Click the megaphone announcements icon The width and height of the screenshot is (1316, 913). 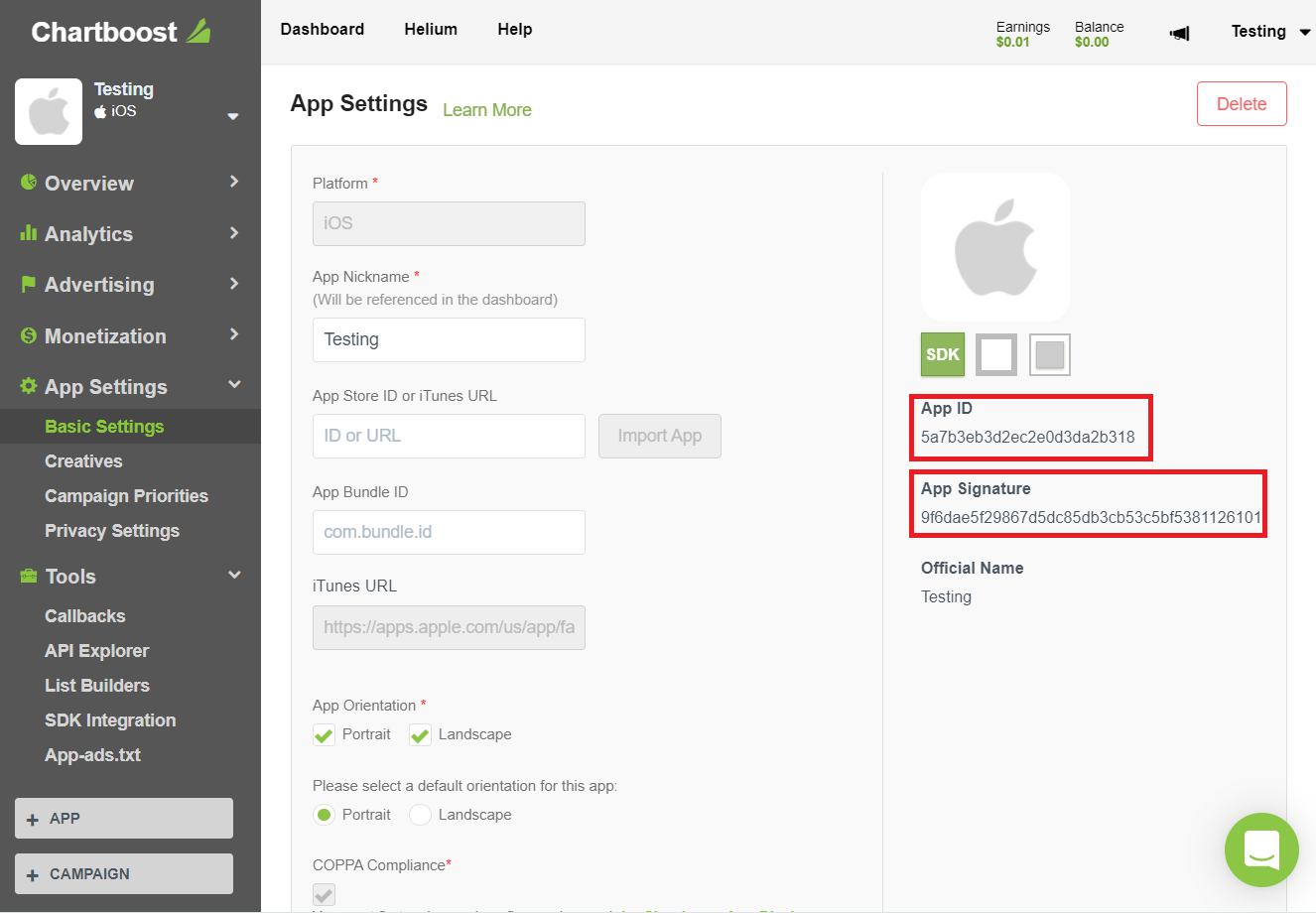coord(1179,34)
